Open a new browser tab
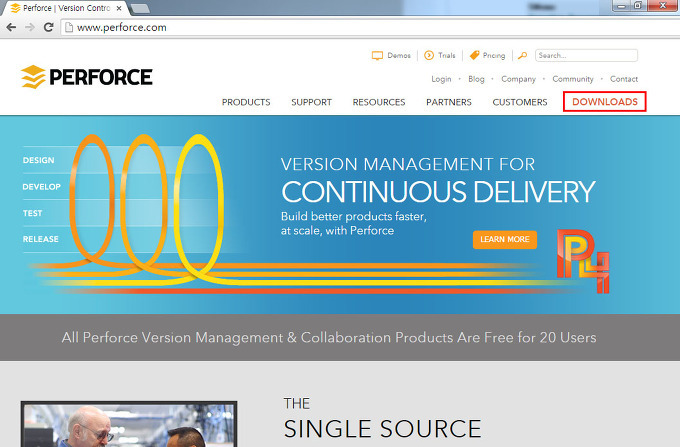This screenshot has height=447, width=680. [140, 8]
